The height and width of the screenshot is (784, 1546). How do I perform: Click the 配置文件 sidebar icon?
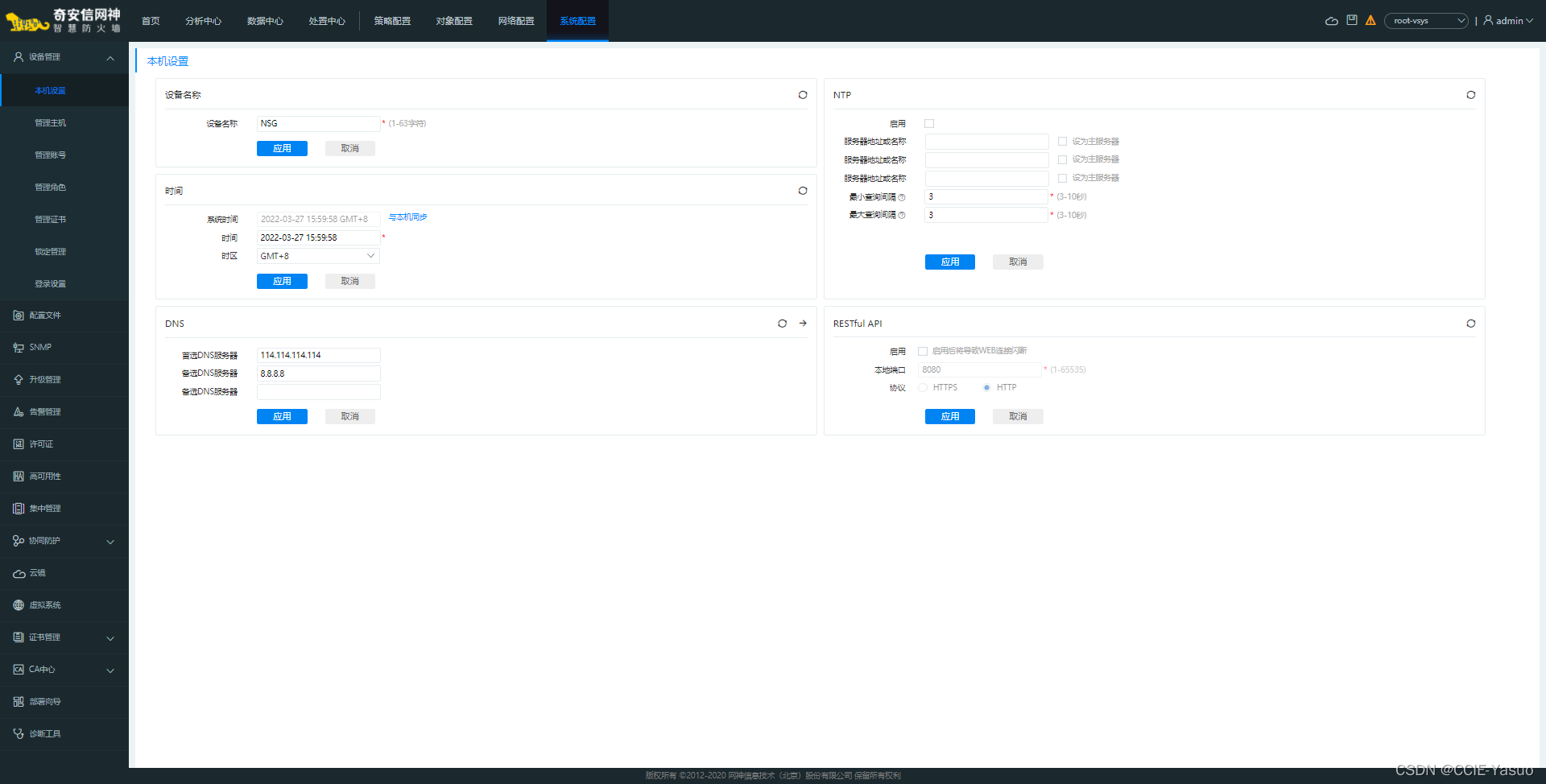[x=19, y=316]
